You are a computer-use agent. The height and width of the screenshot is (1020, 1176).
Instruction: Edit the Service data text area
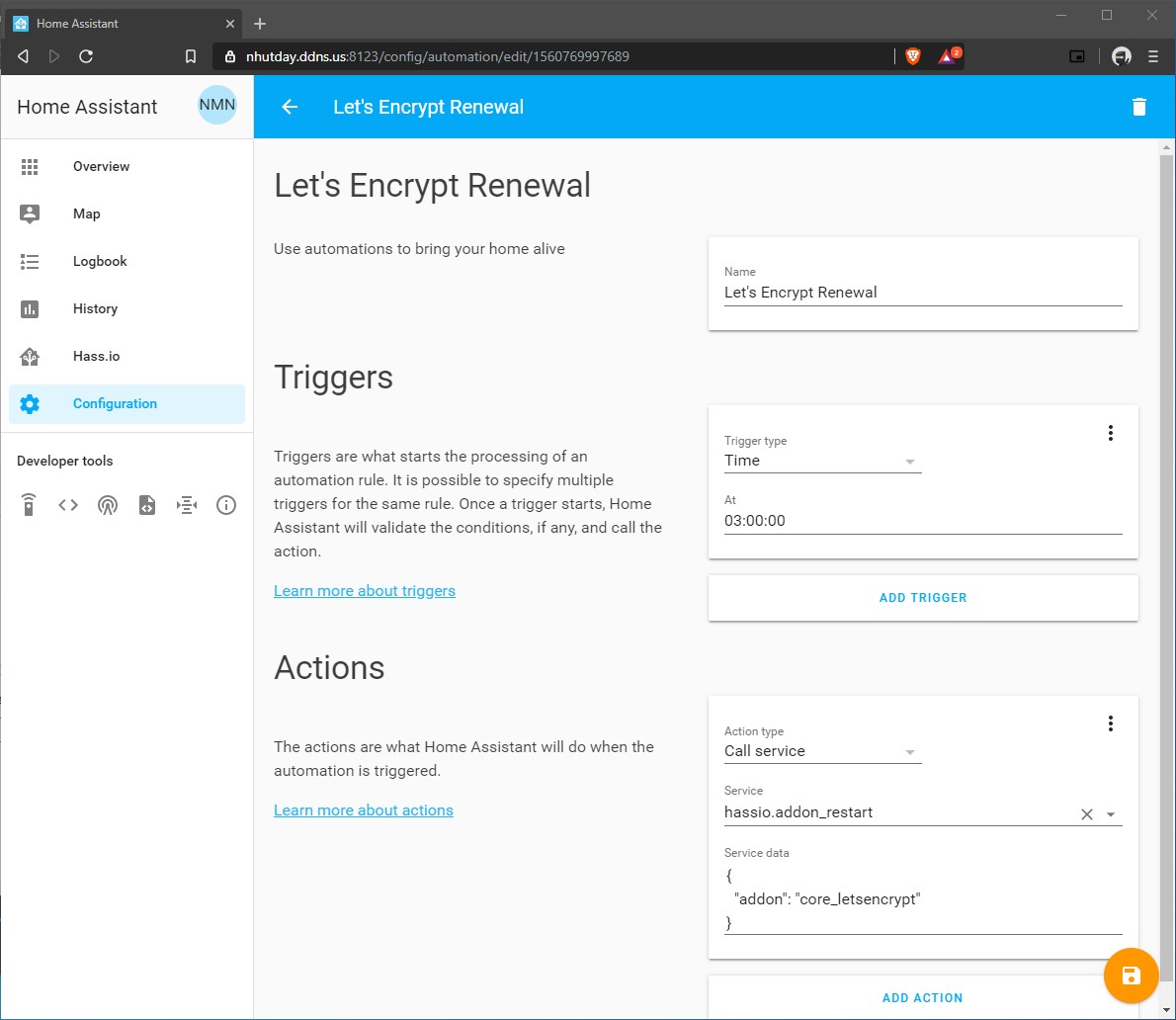922,898
